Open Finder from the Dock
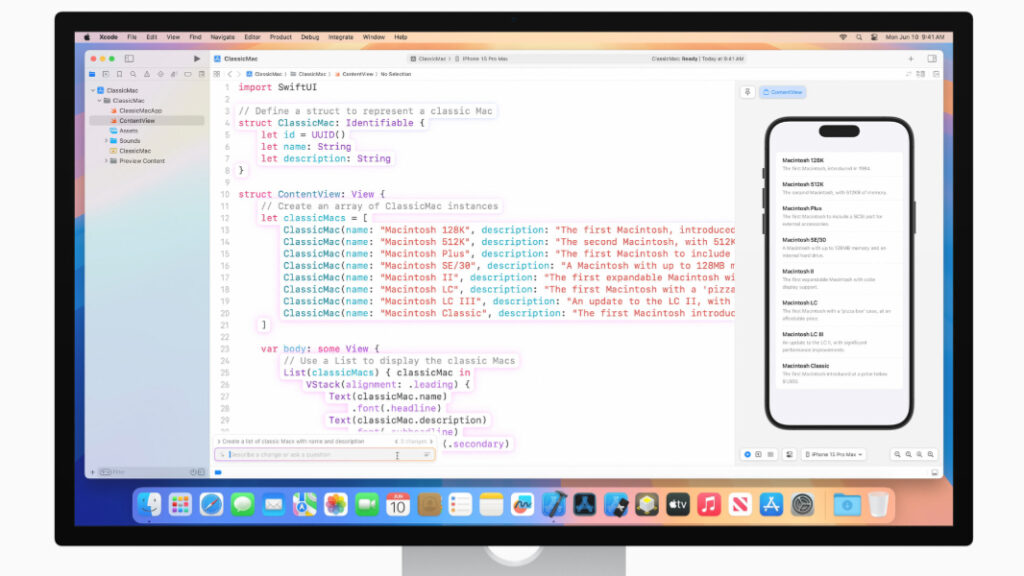Image resolution: width=1024 pixels, height=576 pixels. click(148, 506)
